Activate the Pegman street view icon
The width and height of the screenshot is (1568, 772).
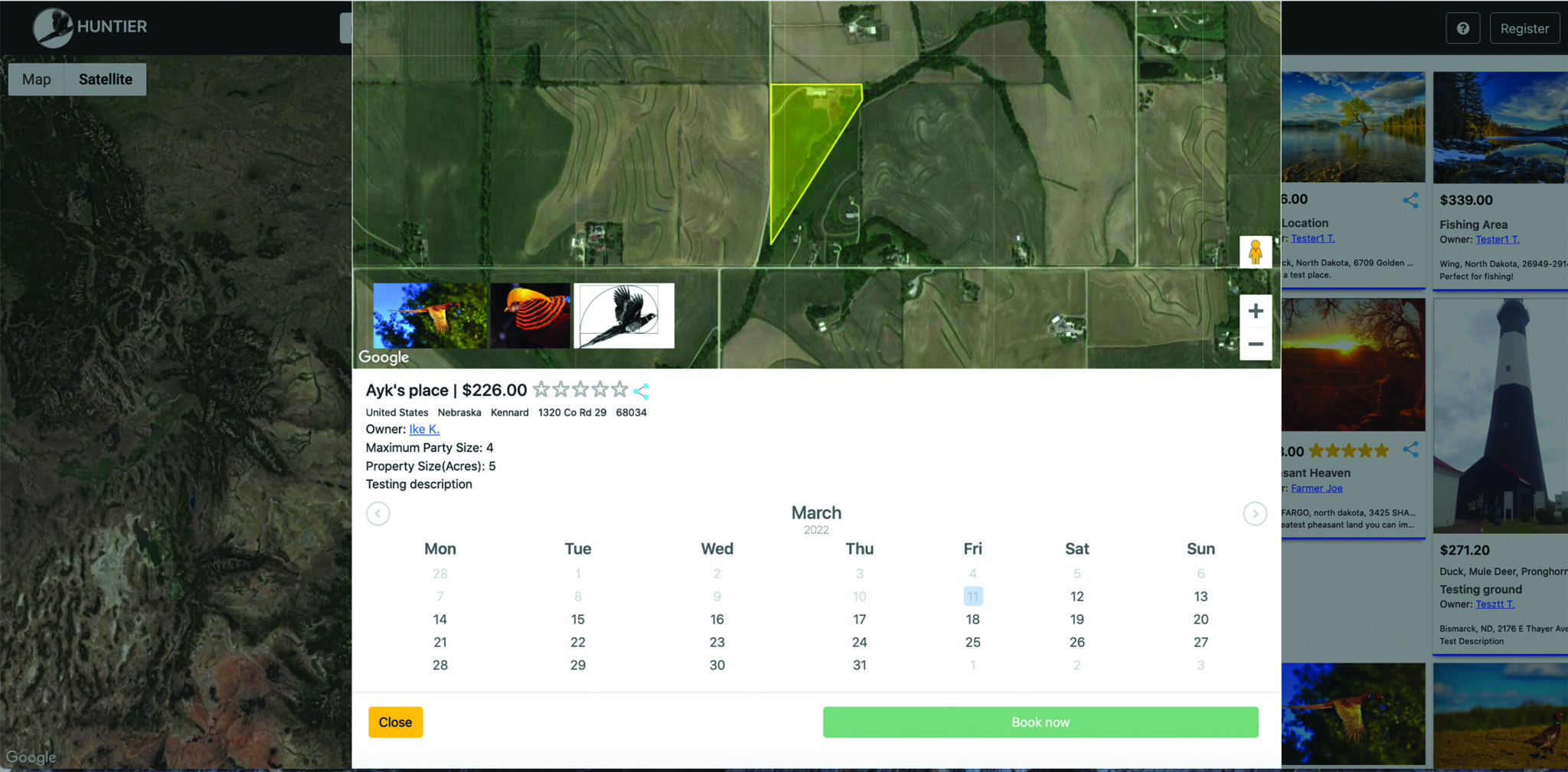coord(1256,251)
